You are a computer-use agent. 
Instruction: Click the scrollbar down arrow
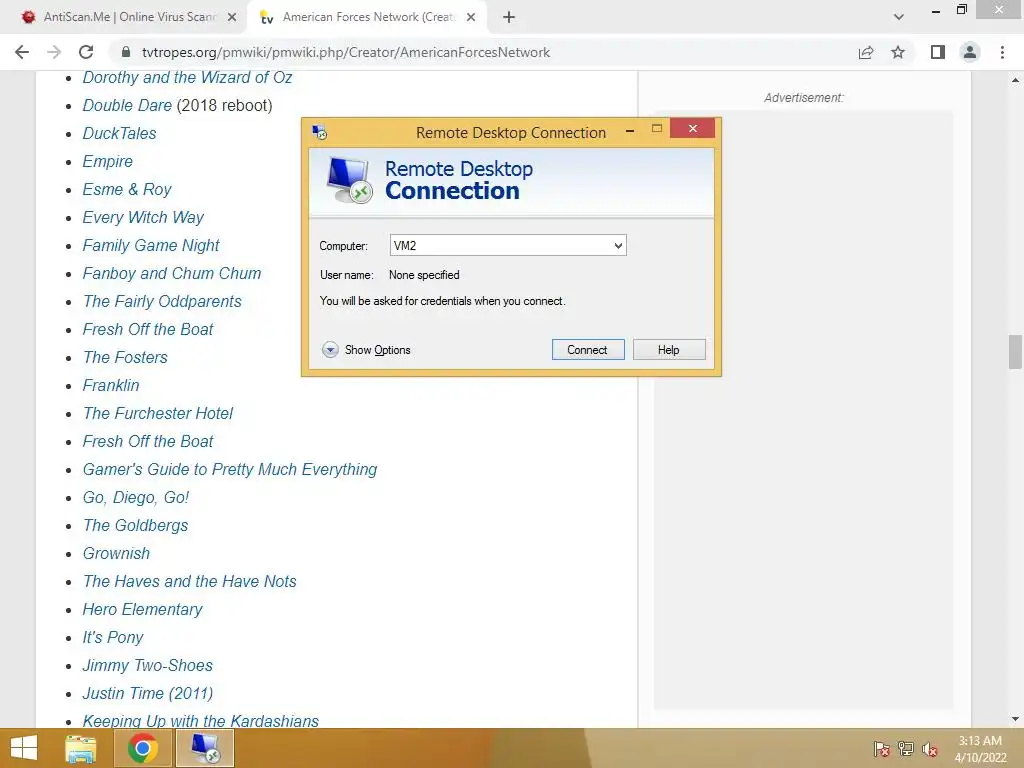(1015, 719)
